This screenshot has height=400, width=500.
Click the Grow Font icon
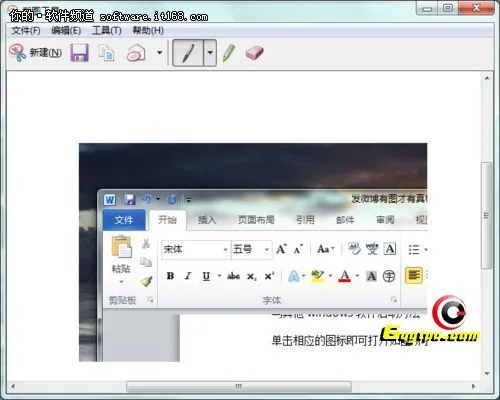pyautogui.click(x=282, y=249)
